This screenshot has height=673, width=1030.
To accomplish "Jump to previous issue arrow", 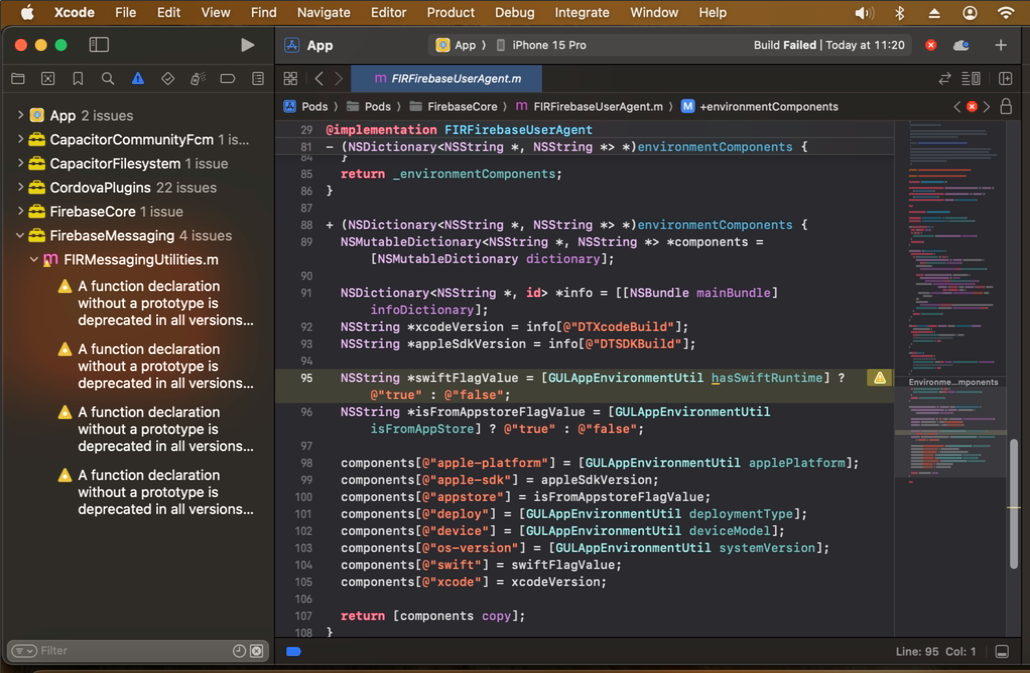I will point(956,106).
